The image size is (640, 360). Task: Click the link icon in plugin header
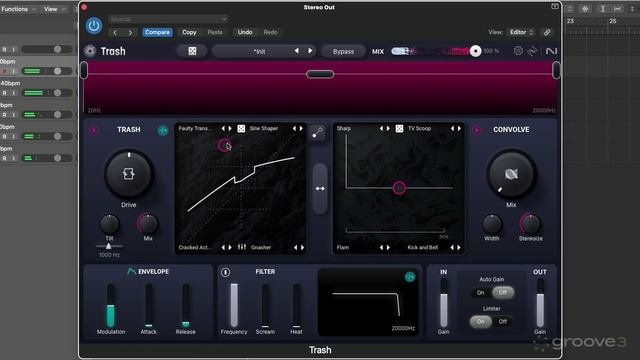pos(547,32)
